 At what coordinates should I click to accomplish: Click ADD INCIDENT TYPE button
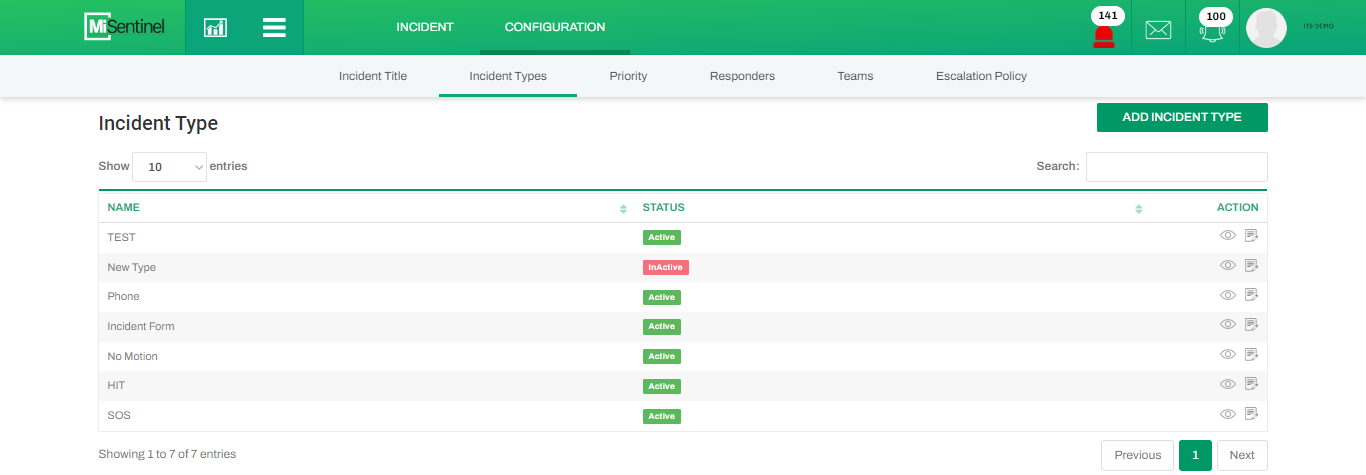pyautogui.click(x=1181, y=117)
